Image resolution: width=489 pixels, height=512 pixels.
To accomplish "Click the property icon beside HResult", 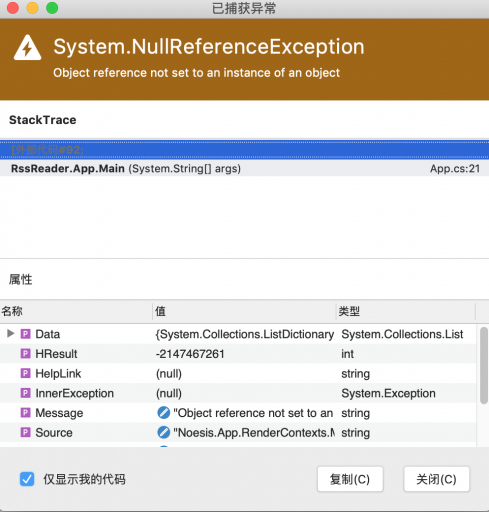I will pyautogui.click(x=26, y=354).
